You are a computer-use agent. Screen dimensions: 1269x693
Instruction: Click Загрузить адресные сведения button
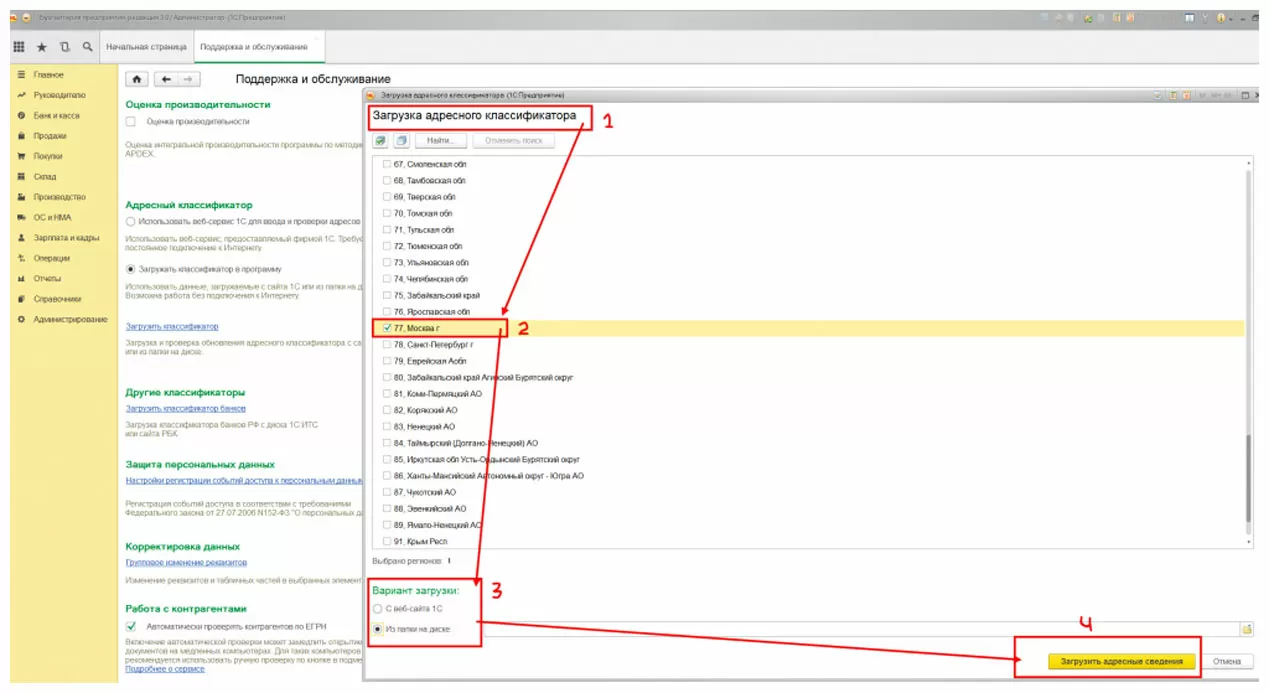1120,661
